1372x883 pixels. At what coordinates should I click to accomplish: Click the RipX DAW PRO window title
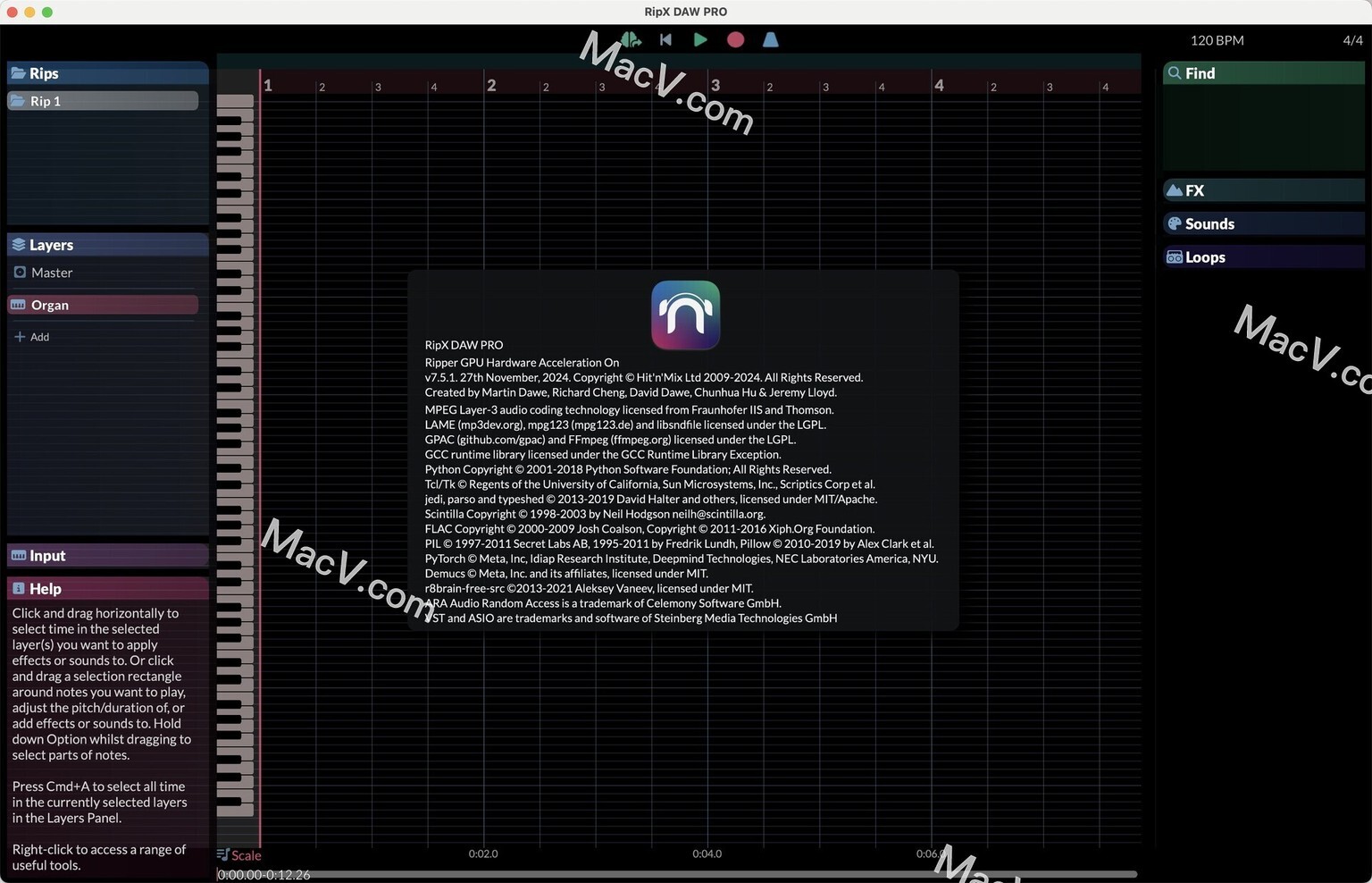(x=685, y=12)
